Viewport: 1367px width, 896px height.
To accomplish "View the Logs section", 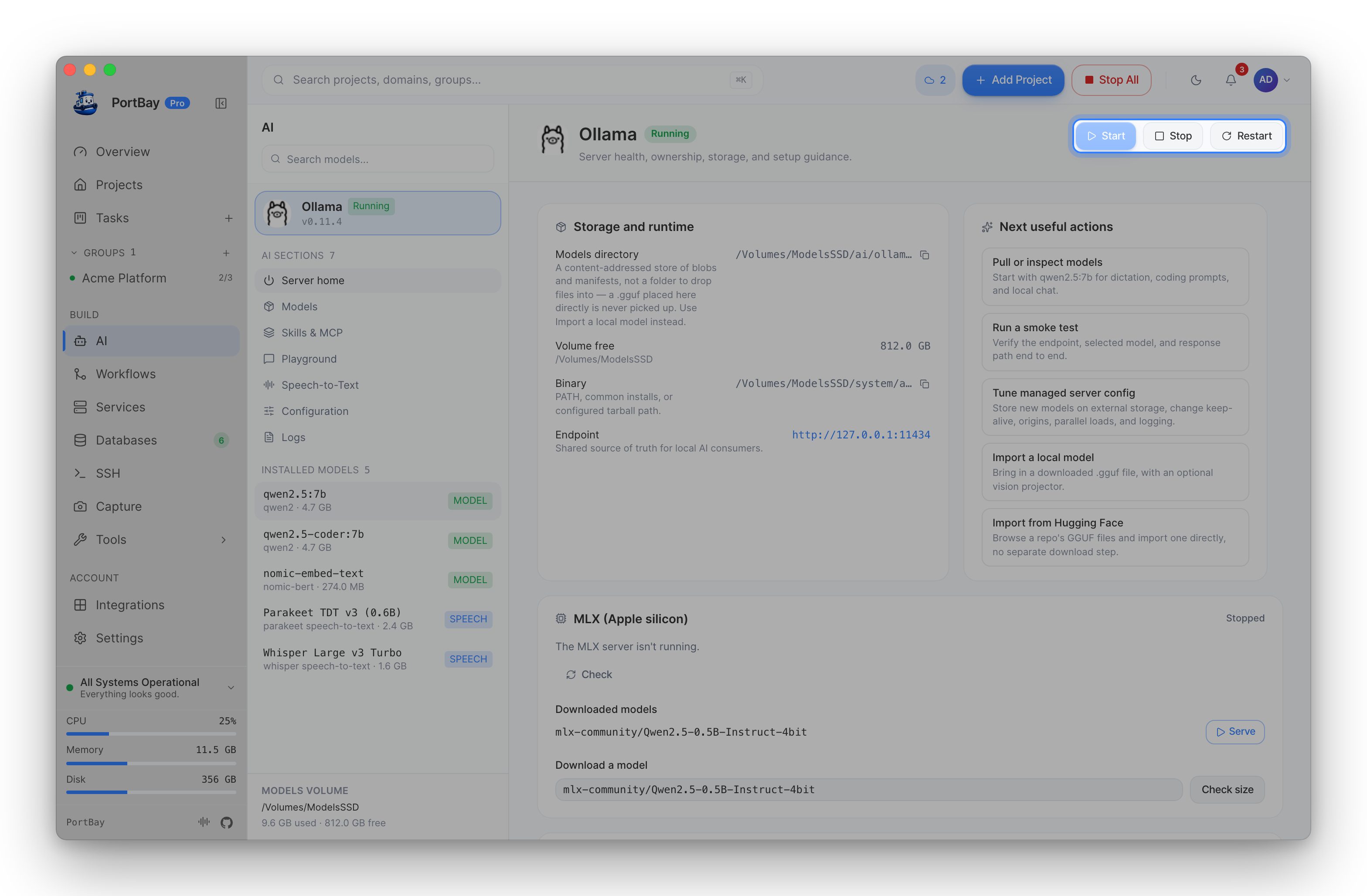I will point(377,437).
